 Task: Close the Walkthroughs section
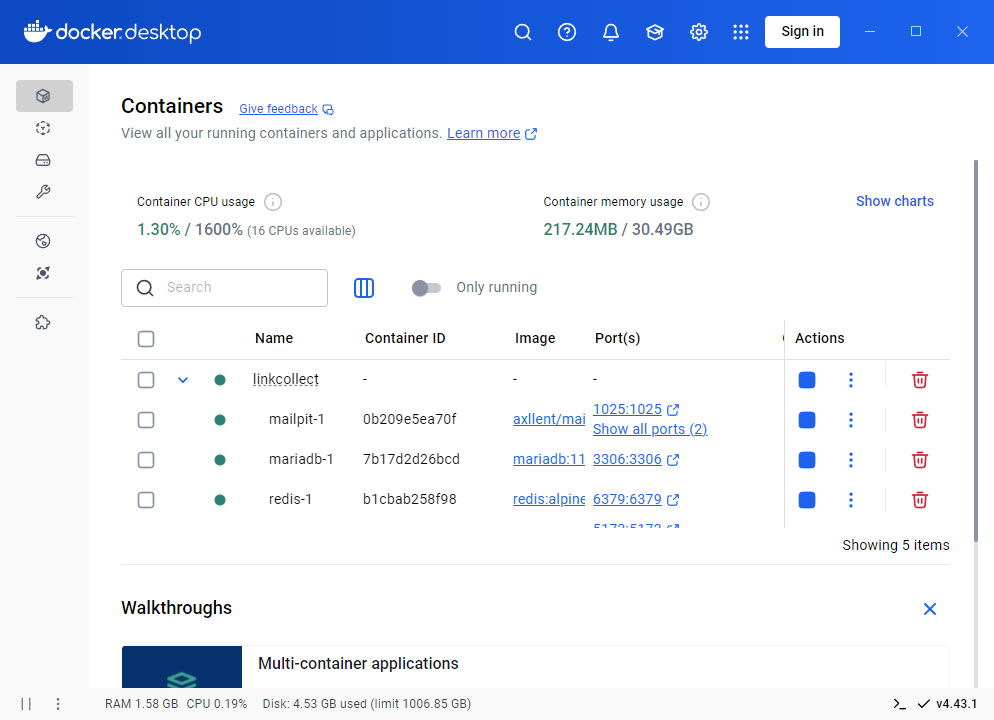point(930,609)
